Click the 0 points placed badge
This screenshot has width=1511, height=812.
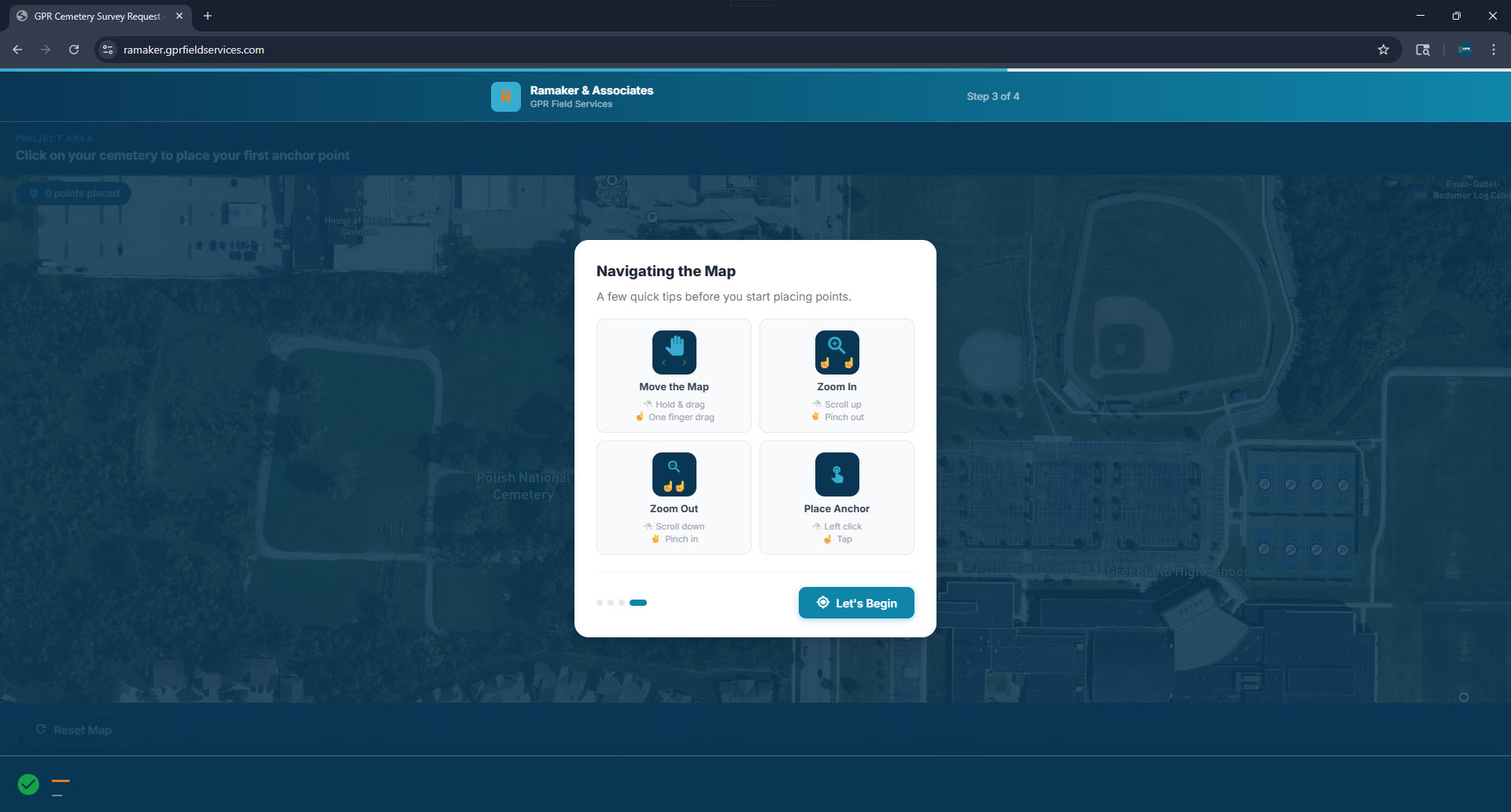tap(74, 194)
